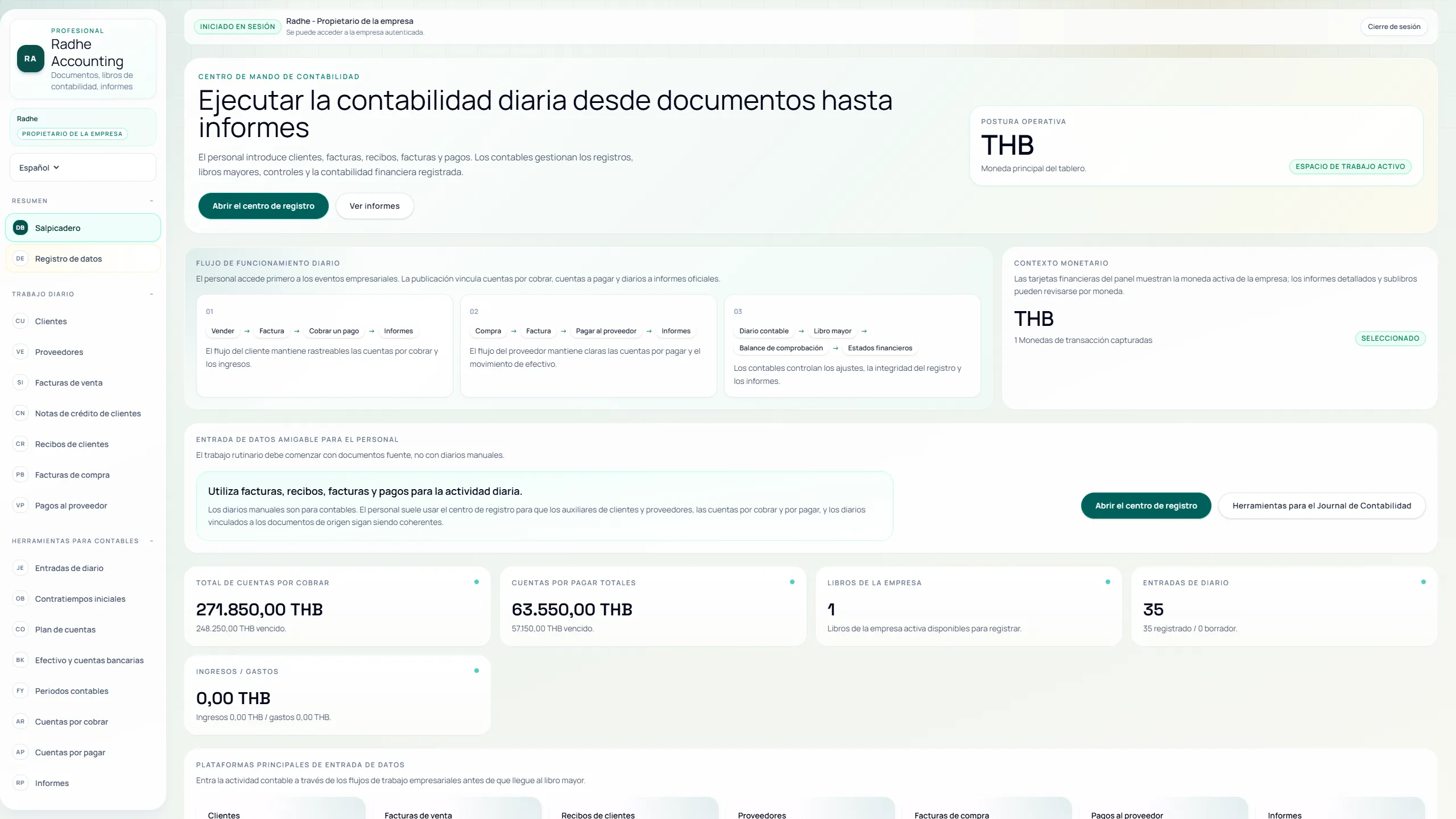Select Facturas de compra in sidebar

[x=83, y=474]
